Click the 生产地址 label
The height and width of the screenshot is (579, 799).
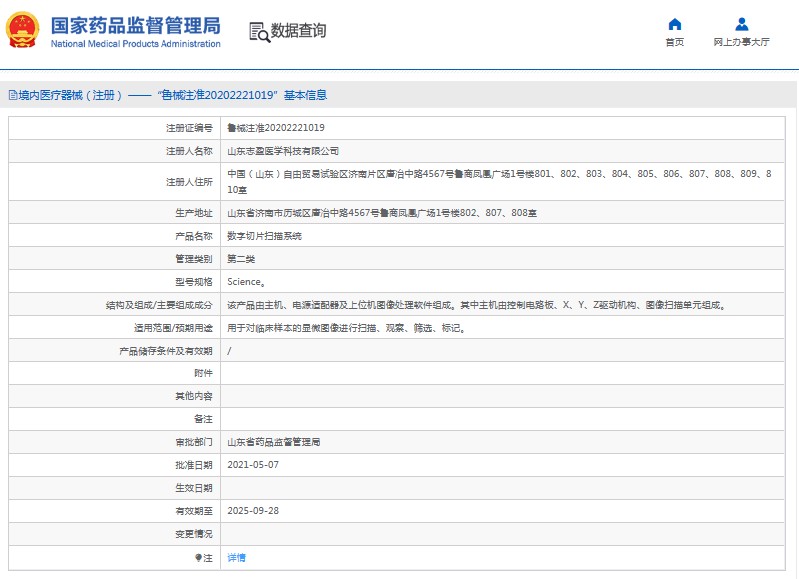click(x=194, y=213)
